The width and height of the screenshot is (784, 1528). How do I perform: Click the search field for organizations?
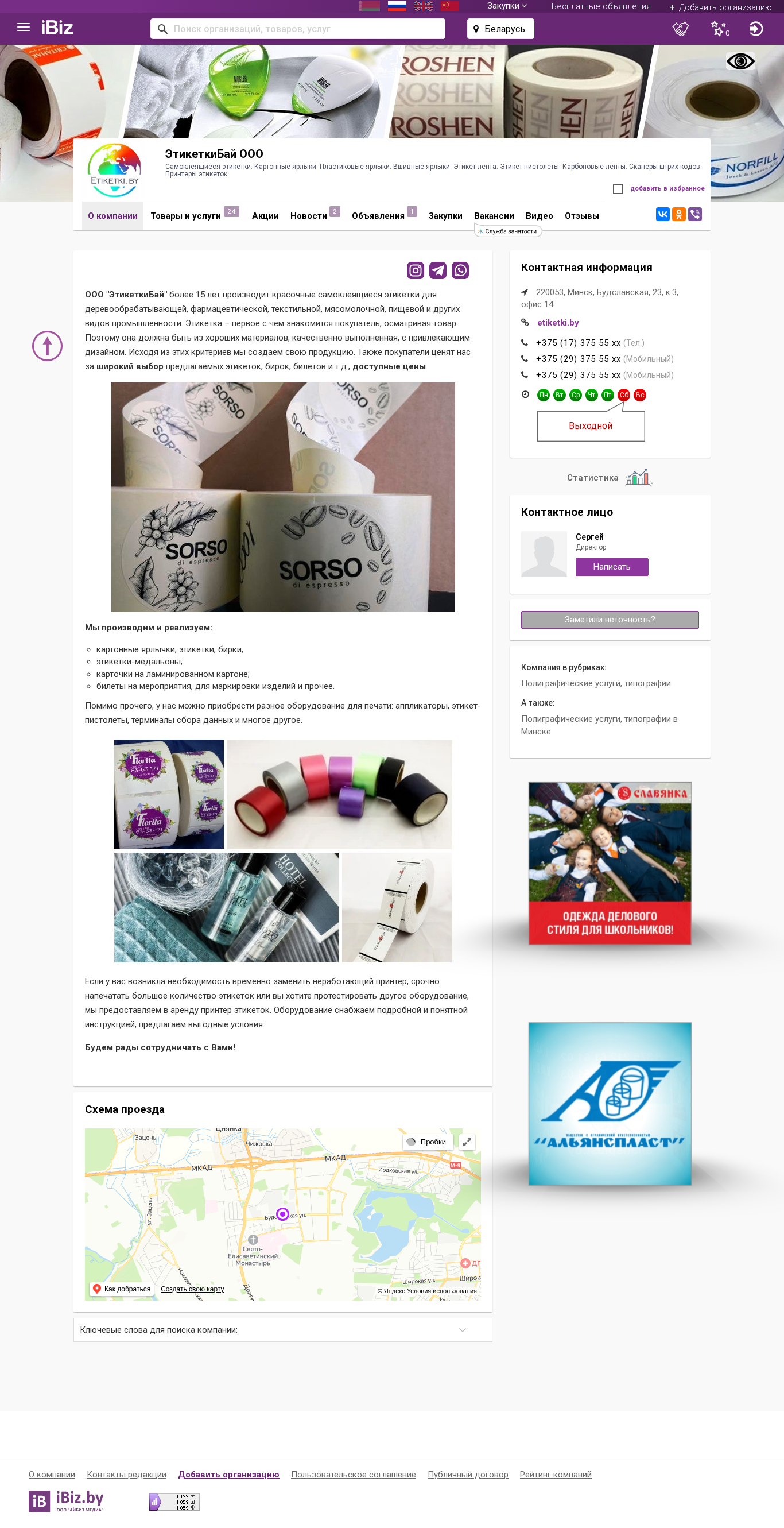298,29
